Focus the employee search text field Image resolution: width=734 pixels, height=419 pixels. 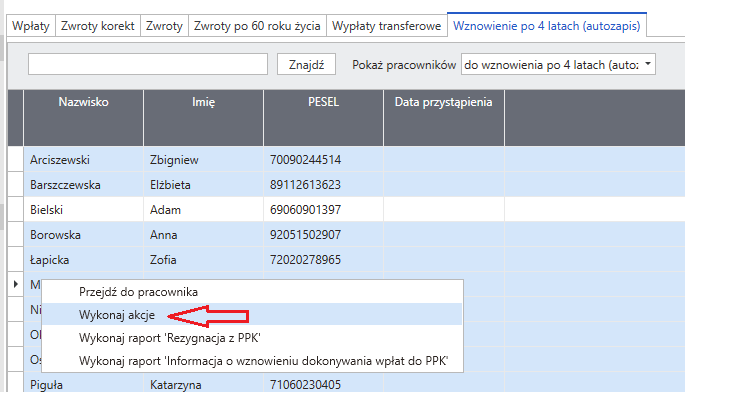[148, 64]
